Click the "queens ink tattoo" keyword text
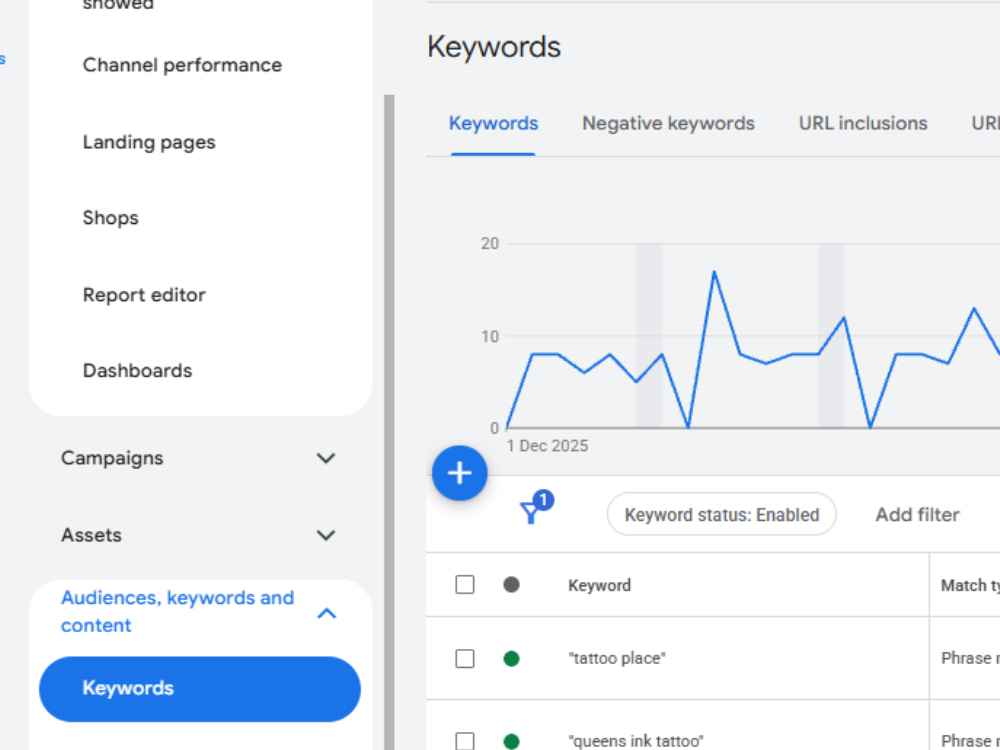Viewport: 1000px width, 750px height. [x=636, y=741]
